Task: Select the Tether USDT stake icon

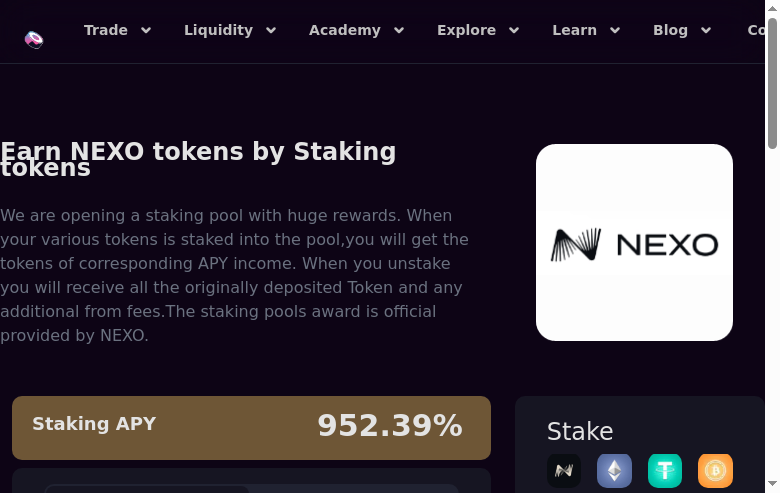Action: tap(665, 470)
